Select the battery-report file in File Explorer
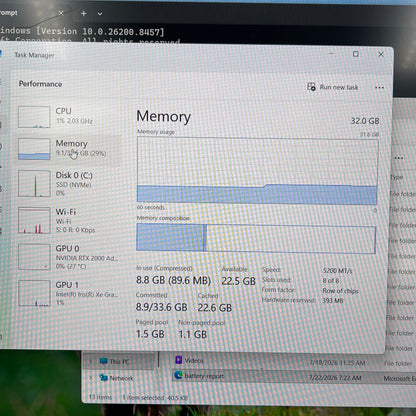416x416 pixels. pyautogui.click(x=204, y=376)
